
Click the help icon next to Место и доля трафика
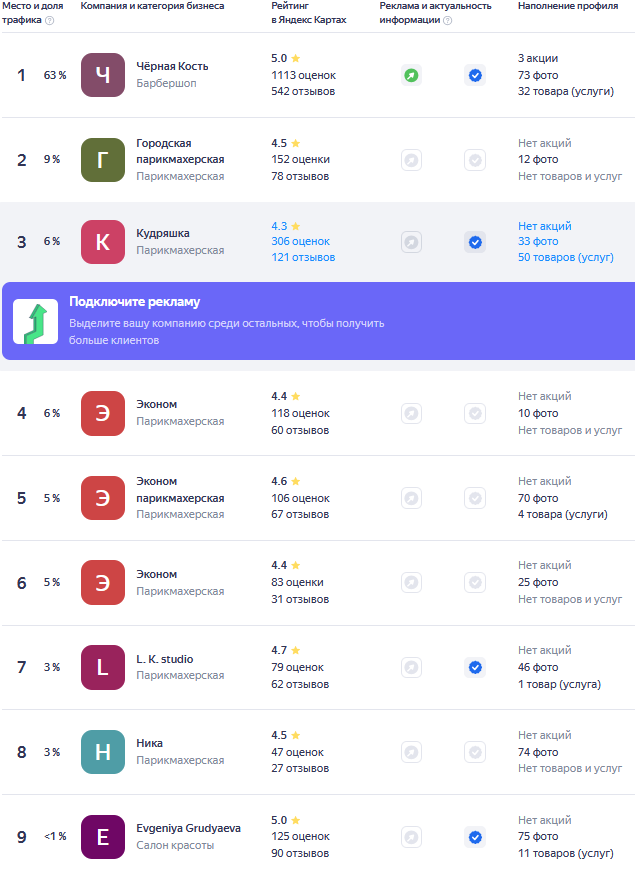point(49,21)
